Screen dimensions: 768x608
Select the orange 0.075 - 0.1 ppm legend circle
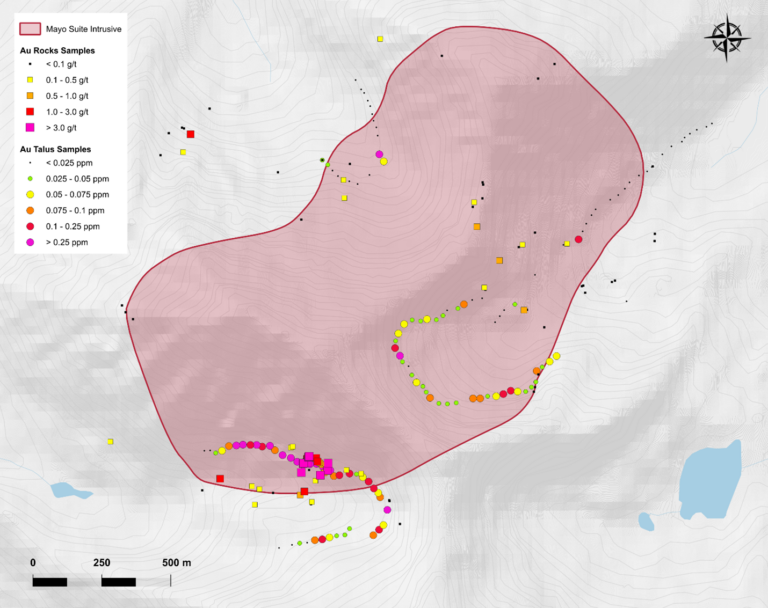(x=31, y=210)
